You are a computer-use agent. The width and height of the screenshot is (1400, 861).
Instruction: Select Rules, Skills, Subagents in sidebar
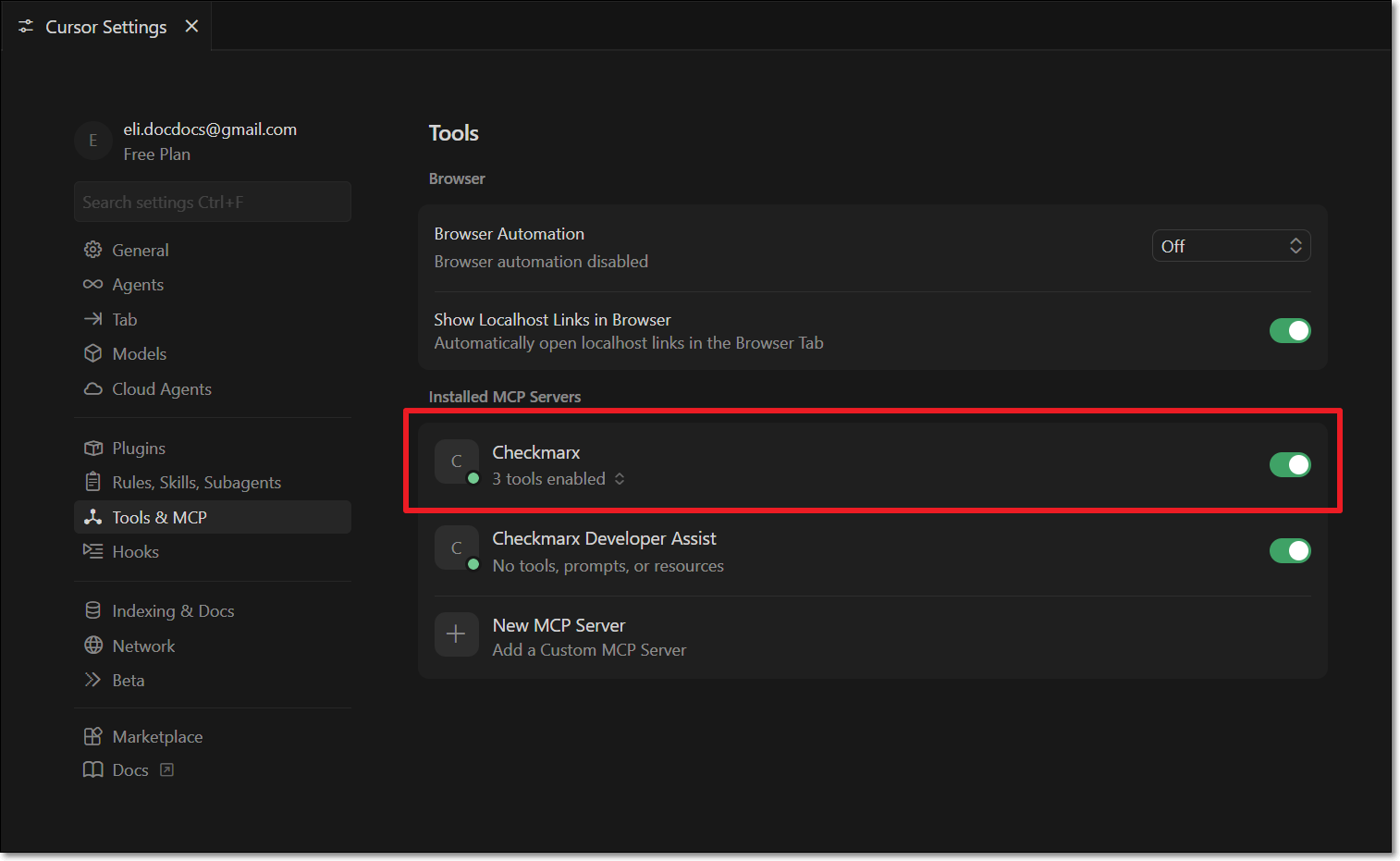(196, 483)
